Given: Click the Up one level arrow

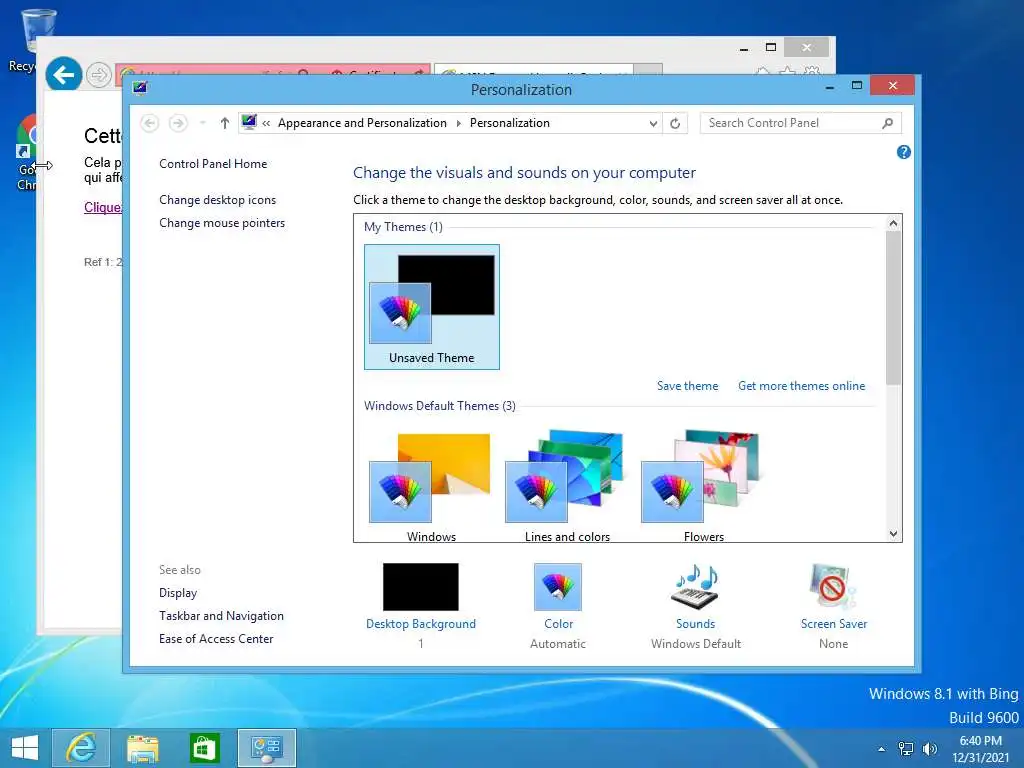Looking at the screenshot, I should pos(225,123).
